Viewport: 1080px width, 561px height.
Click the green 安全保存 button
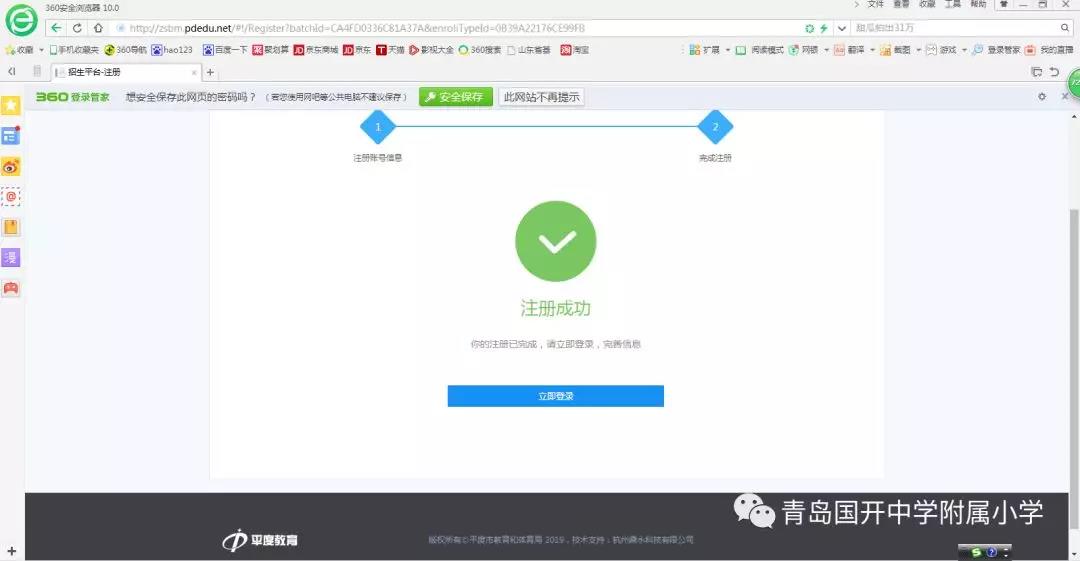click(x=455, y=97)
